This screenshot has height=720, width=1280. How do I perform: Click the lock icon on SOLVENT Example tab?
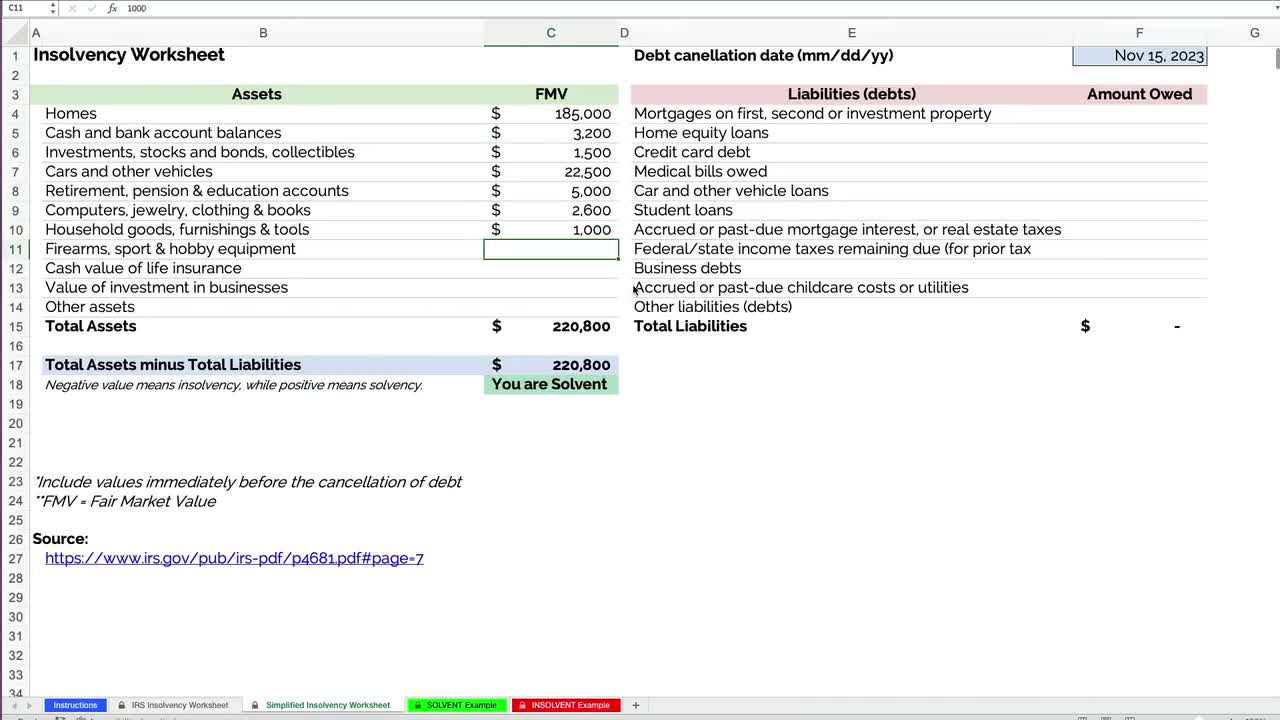(x=417, y=705)
